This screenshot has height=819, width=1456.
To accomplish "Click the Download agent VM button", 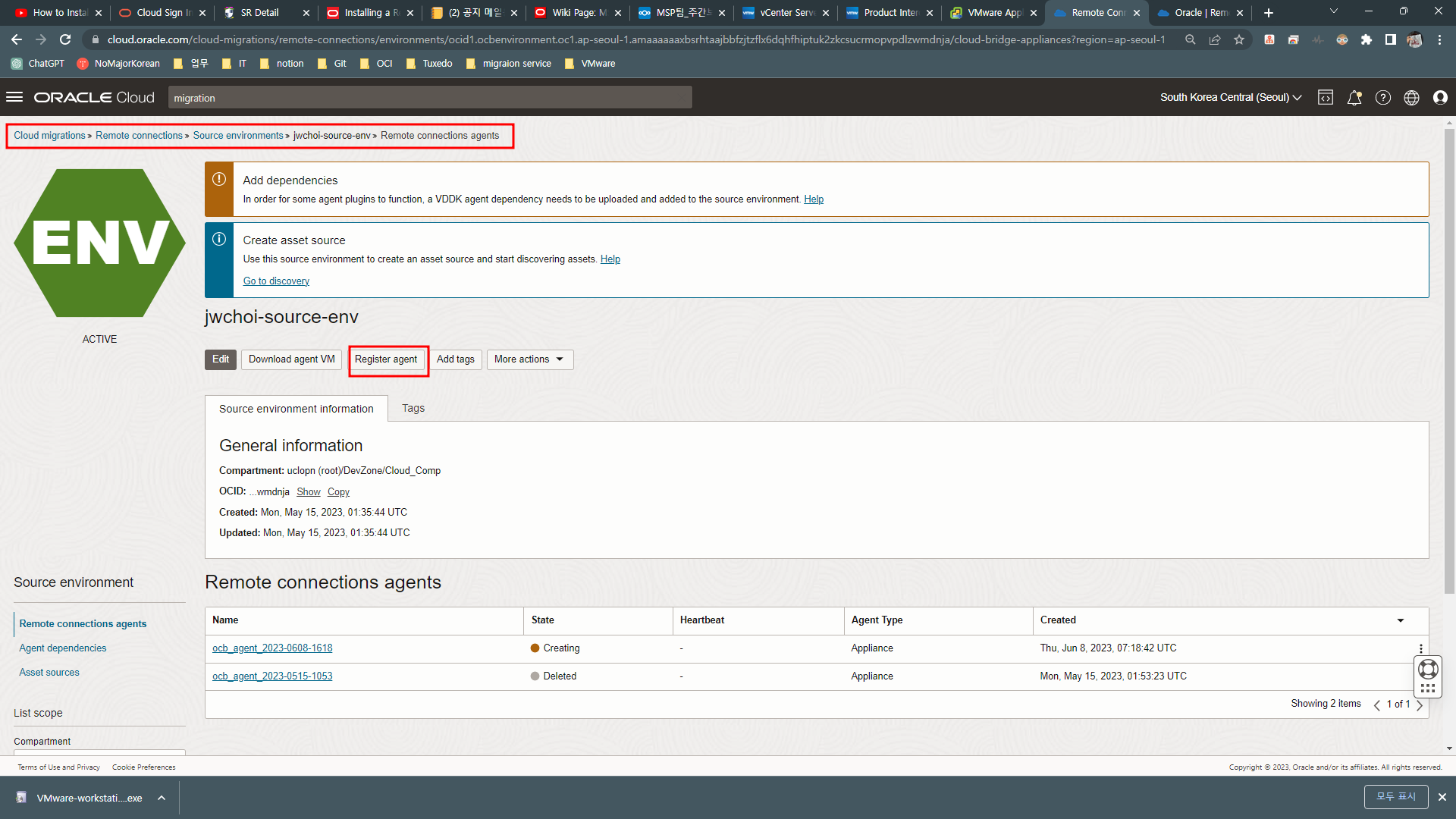I will click(x=291, y=359).
